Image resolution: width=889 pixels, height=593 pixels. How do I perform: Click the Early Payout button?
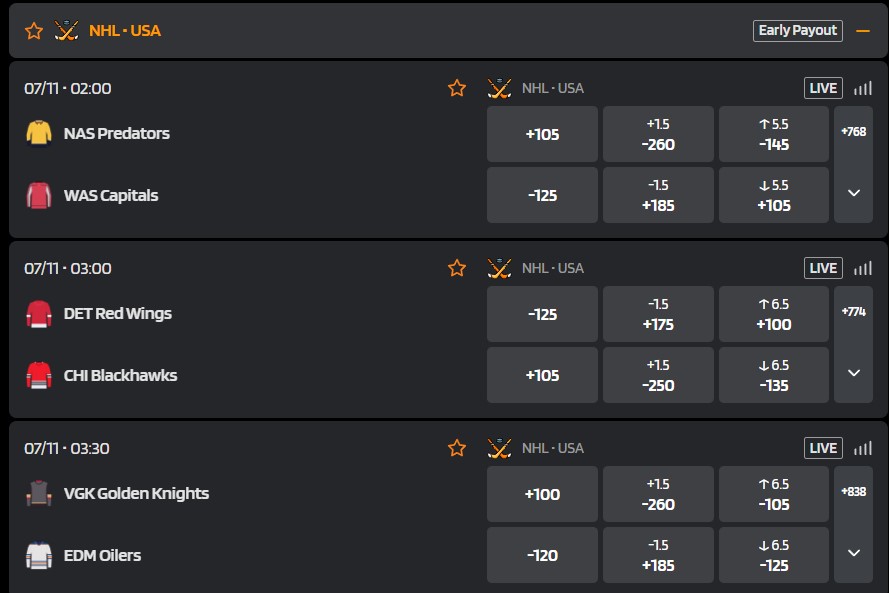[x=798, y=31]
